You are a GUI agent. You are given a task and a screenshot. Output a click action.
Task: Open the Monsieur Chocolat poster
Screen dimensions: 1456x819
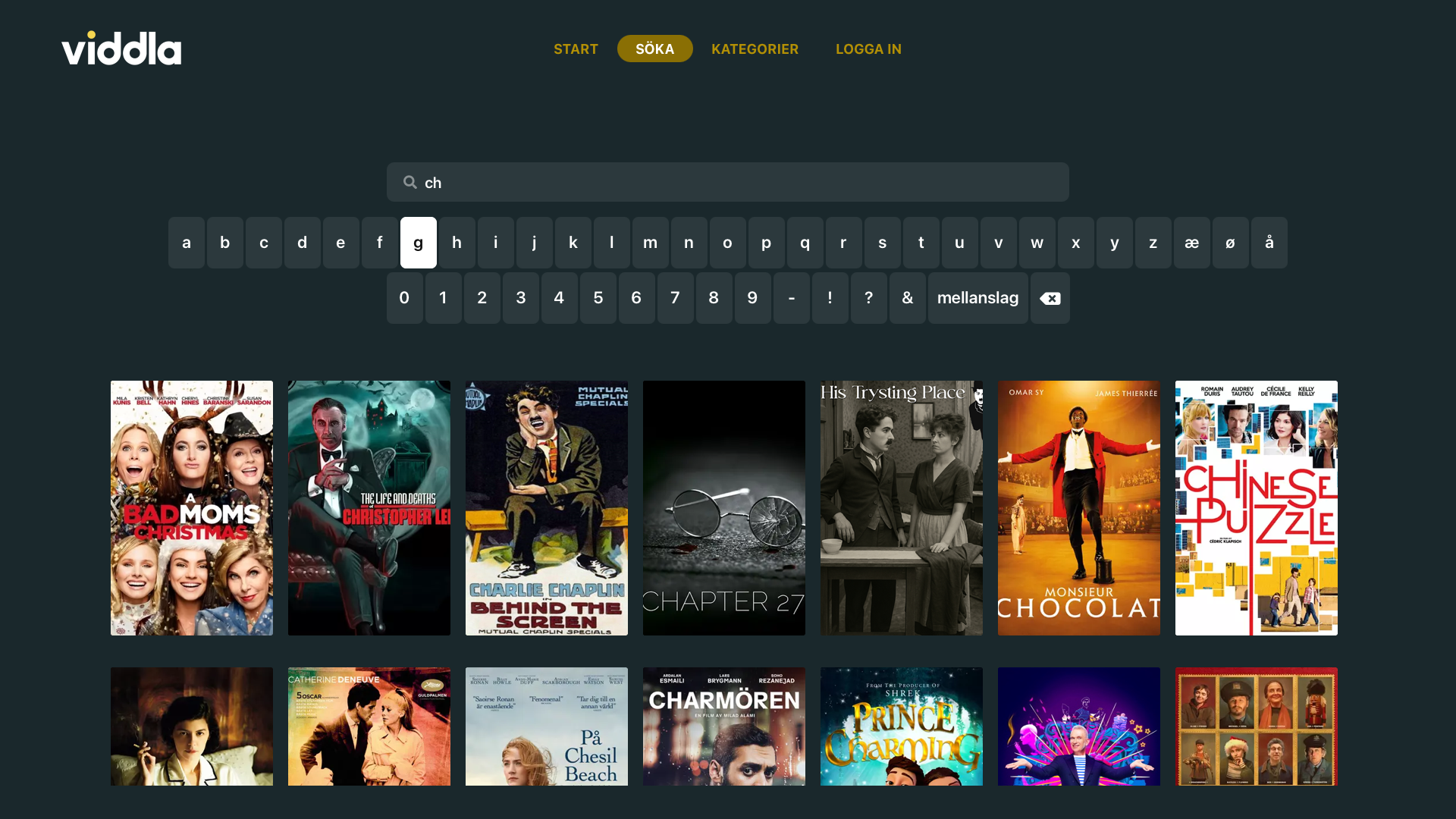click(1079, 508)
